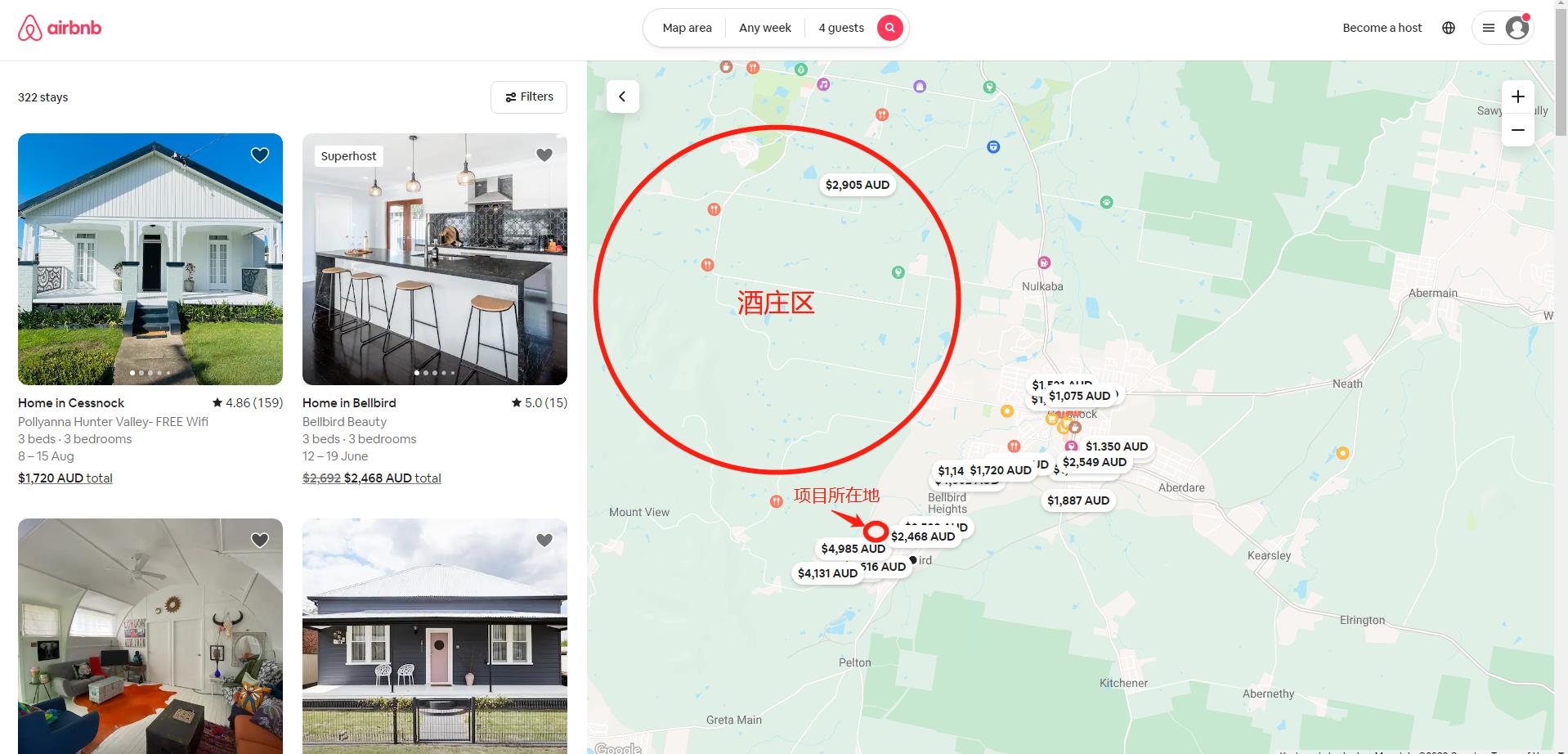Click the user profile avatar
The height and width of the screenshot is (754, 1568).
click(1517, 28)
